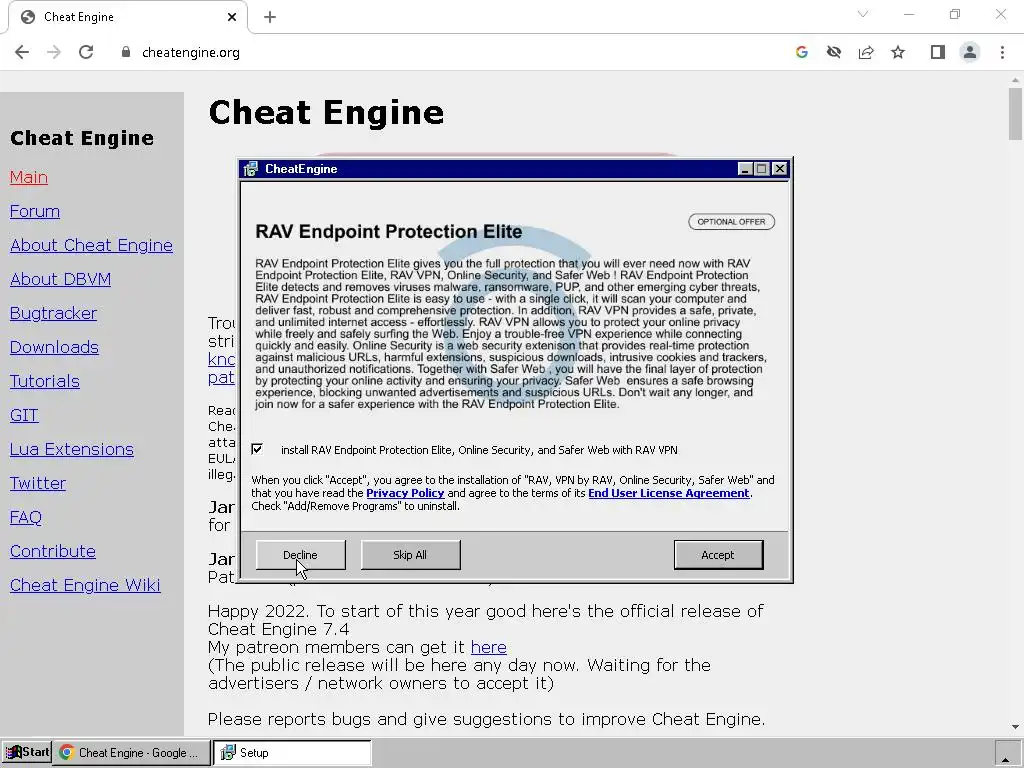The height and width of the screenshot is (768, 1024).
Task: Click Skip All in the installer
Action: coord(410,555)
